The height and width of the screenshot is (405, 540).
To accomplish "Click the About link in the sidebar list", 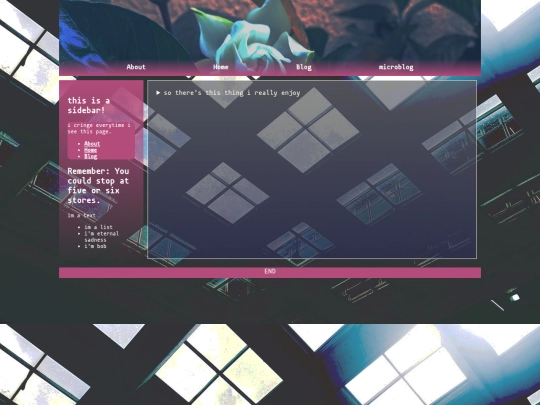I will (x=92, y=144).
